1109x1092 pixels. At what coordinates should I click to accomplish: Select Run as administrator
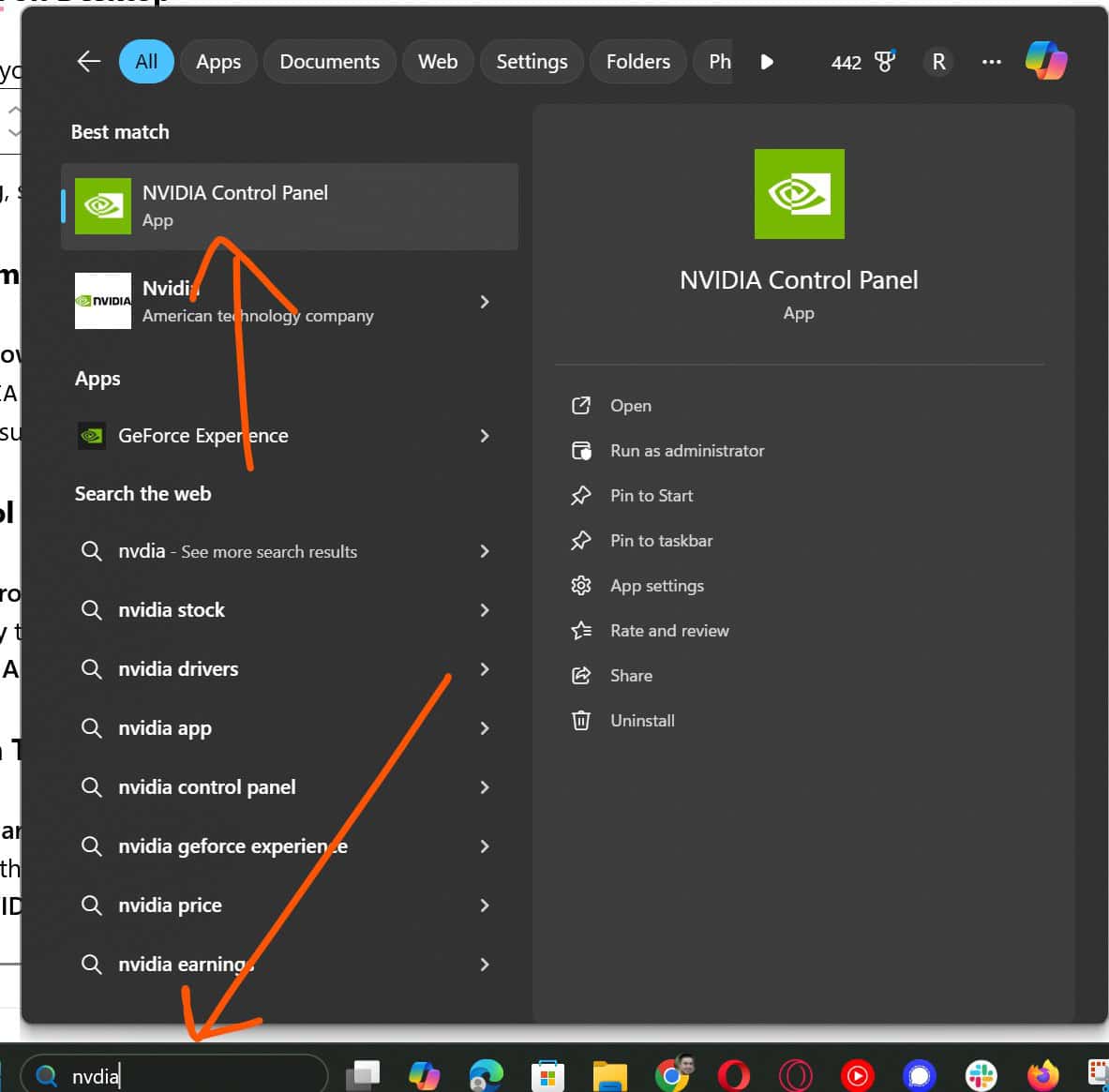point(687,450)
